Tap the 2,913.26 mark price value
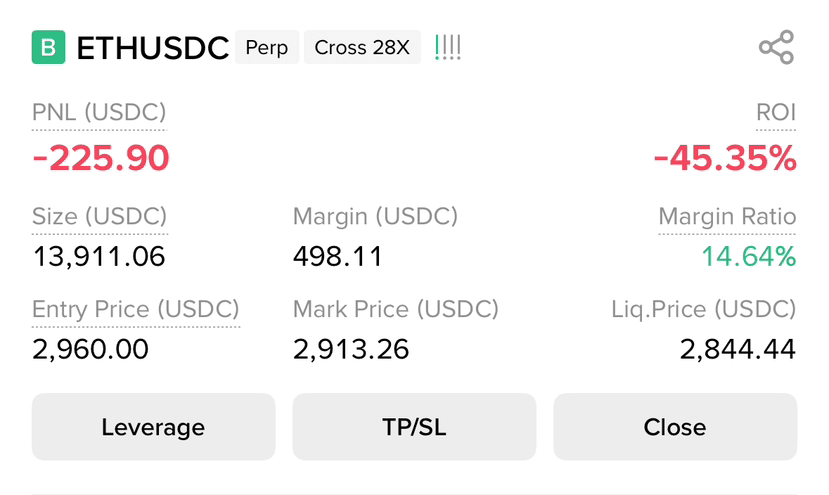The image size is (829, 495). point(351,349)
